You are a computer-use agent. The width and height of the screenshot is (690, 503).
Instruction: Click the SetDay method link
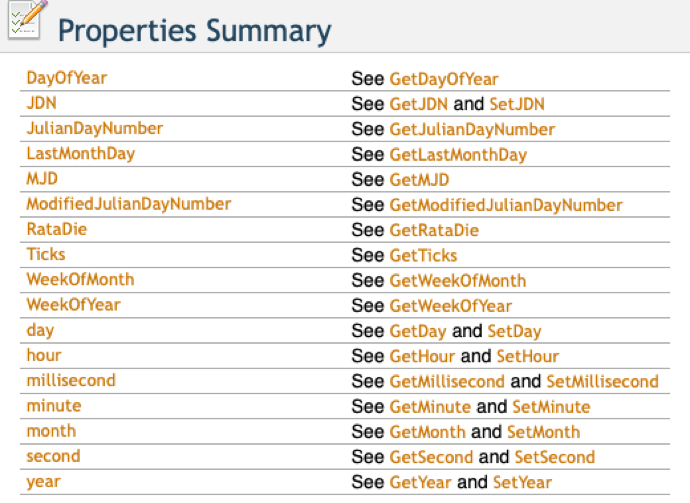coord(513,331)
